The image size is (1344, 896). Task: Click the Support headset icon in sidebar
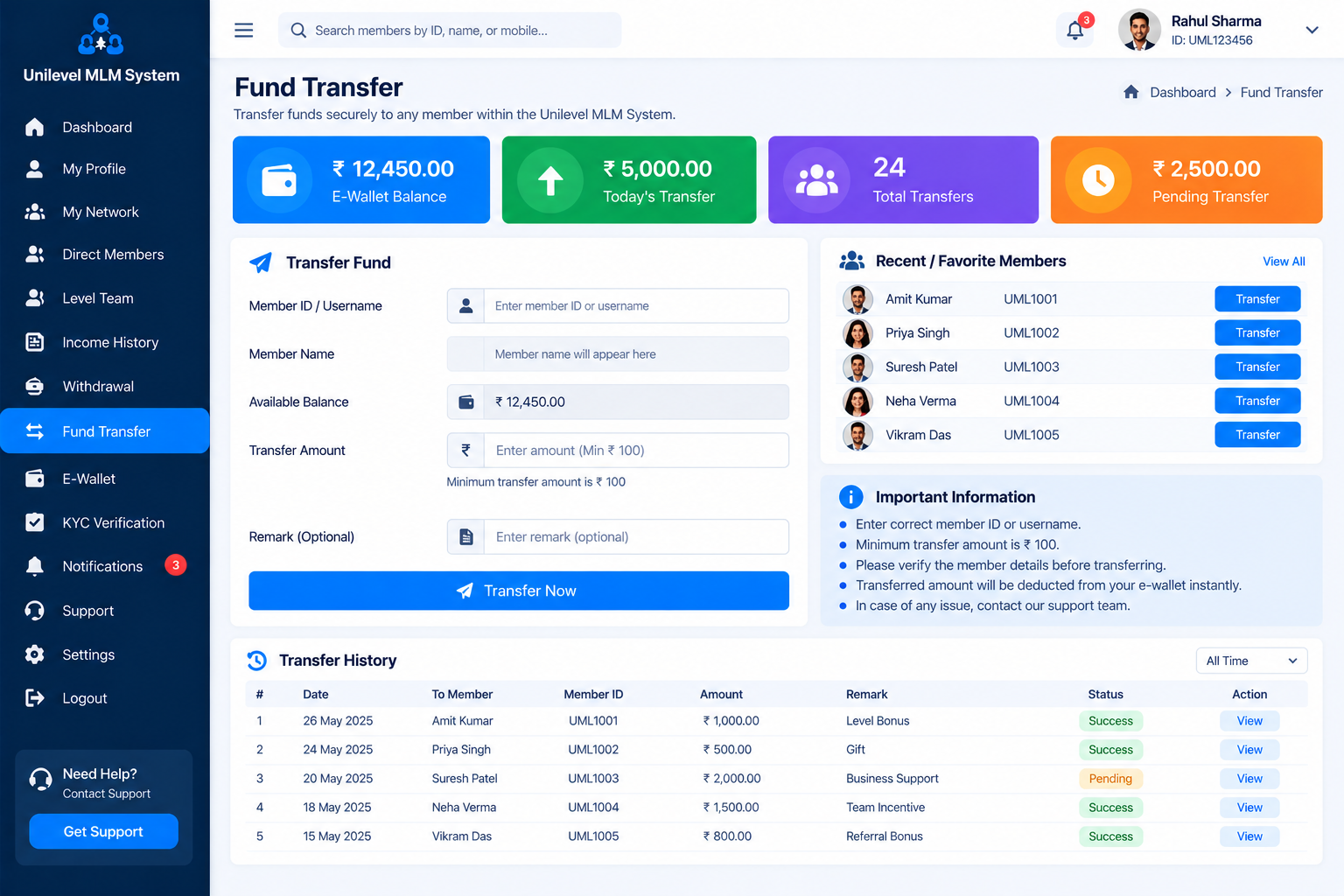coord(35,611)
